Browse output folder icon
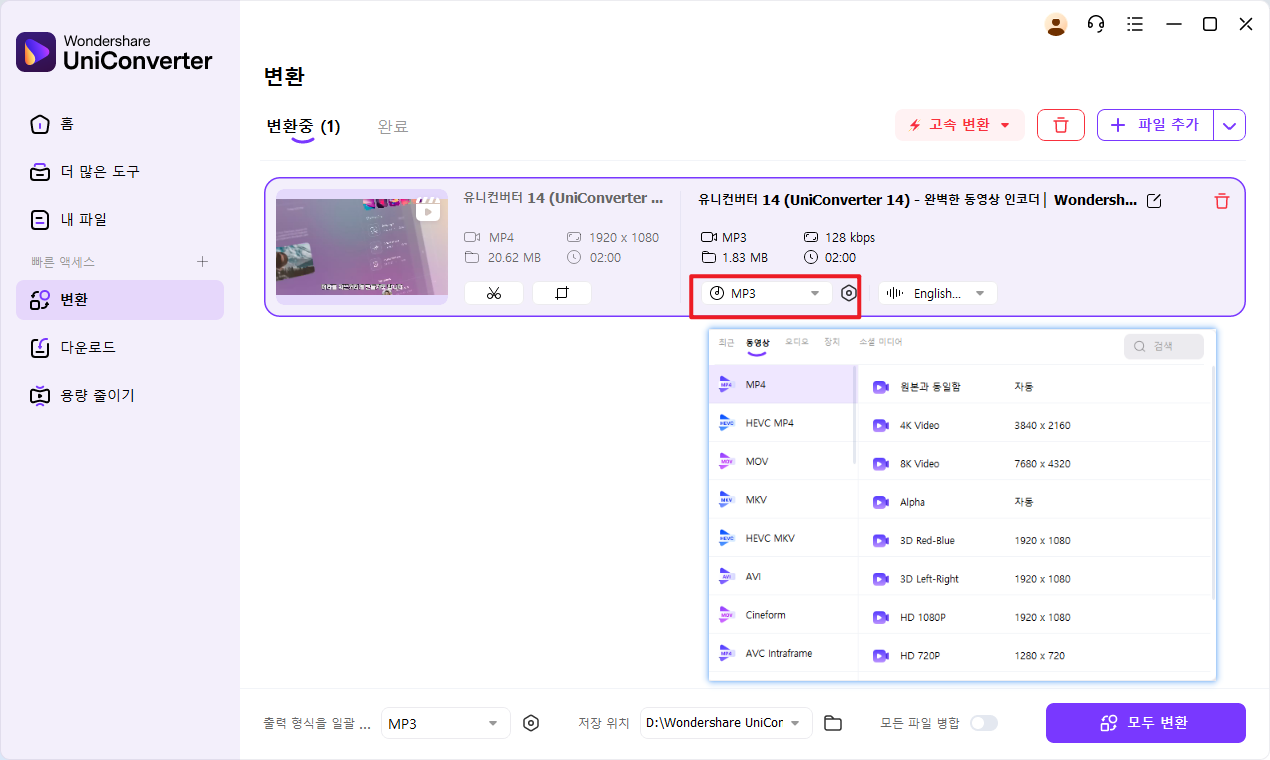This screenshot has height=760, width=1270. [833, 723]
